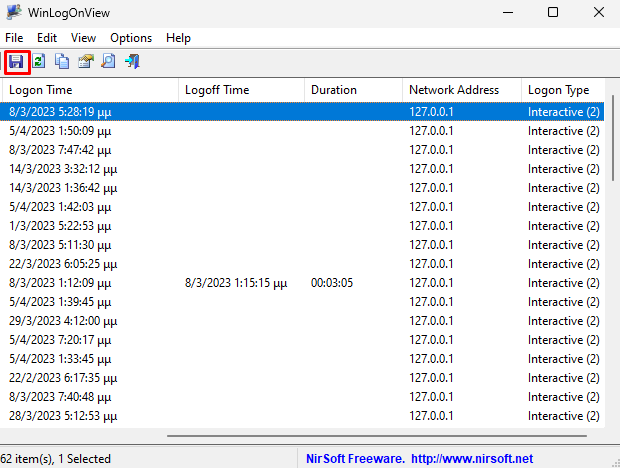Sort by the Network Address column header
This screenshot has width=620, height=468.
pyautogui.click(x=462, y=90)
